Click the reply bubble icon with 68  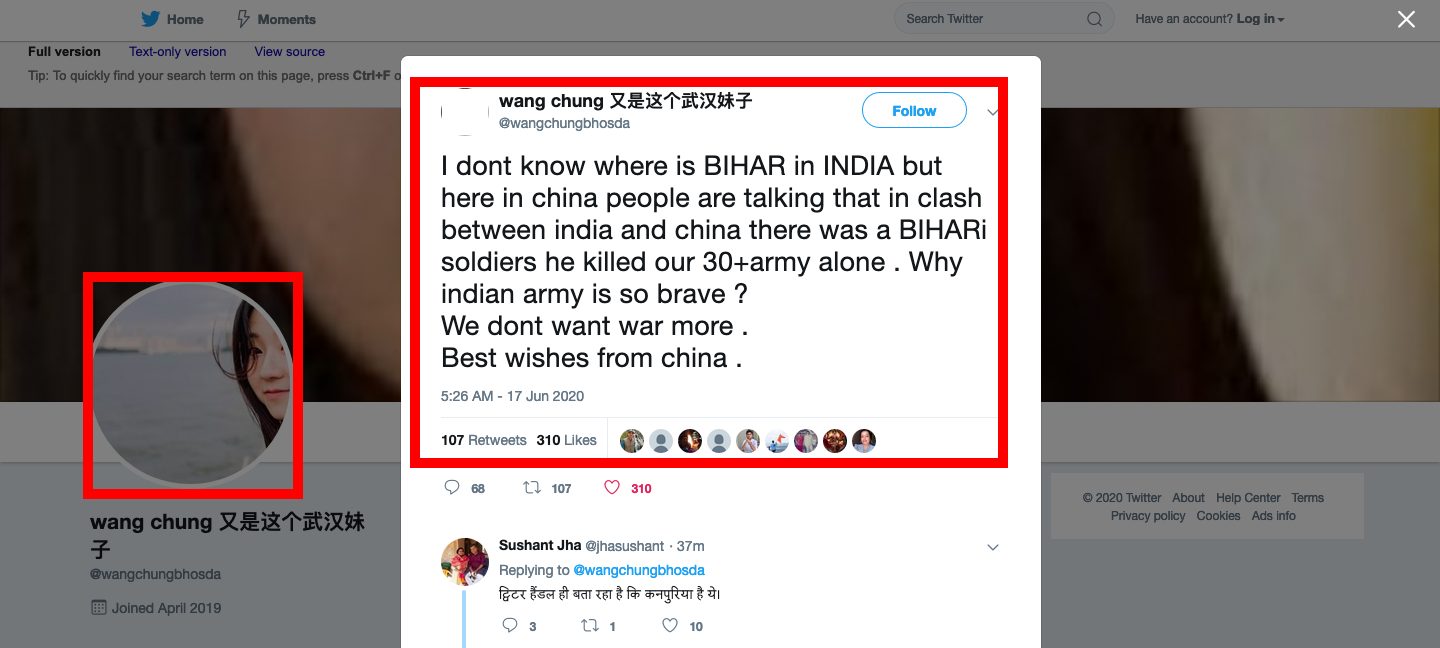pos(452,488)
